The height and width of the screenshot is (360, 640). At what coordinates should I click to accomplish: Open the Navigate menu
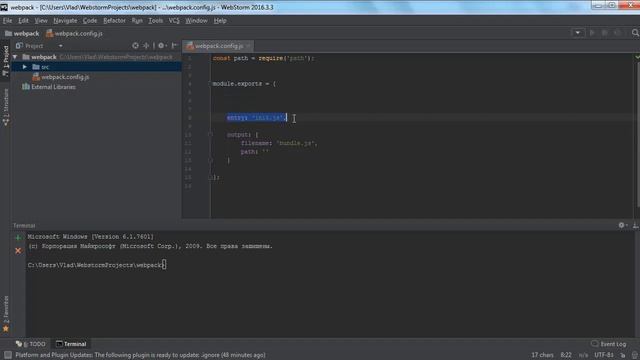click(65, 20)
